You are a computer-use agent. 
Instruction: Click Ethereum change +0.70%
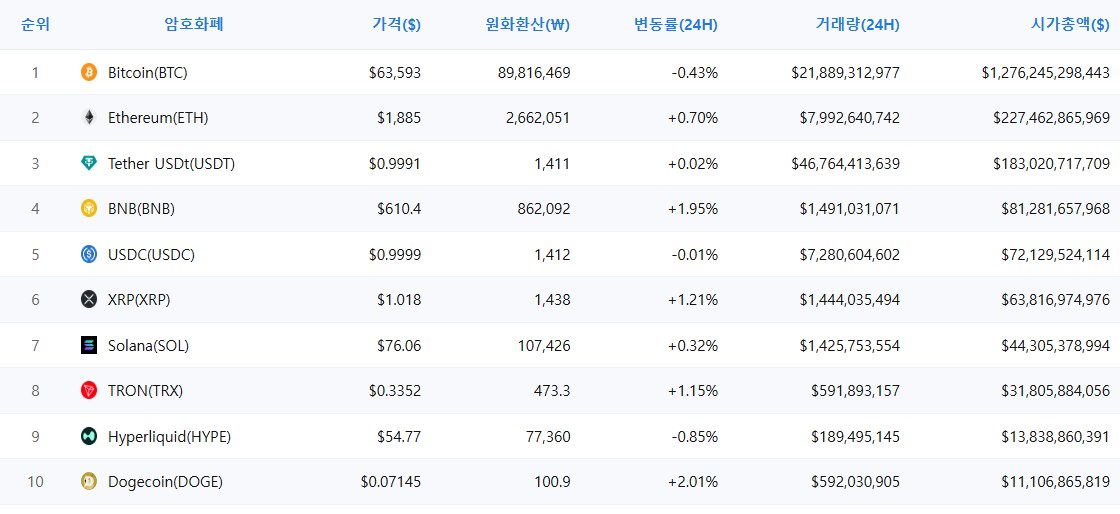pyautogui.click(x=693, y=118)
